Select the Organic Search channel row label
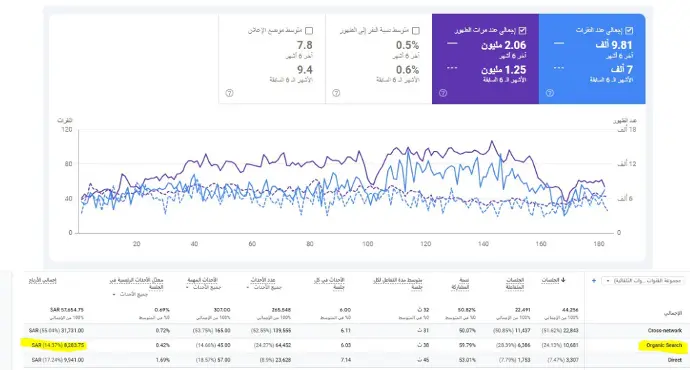Screen dimensions: 690x370 [664, 345]
